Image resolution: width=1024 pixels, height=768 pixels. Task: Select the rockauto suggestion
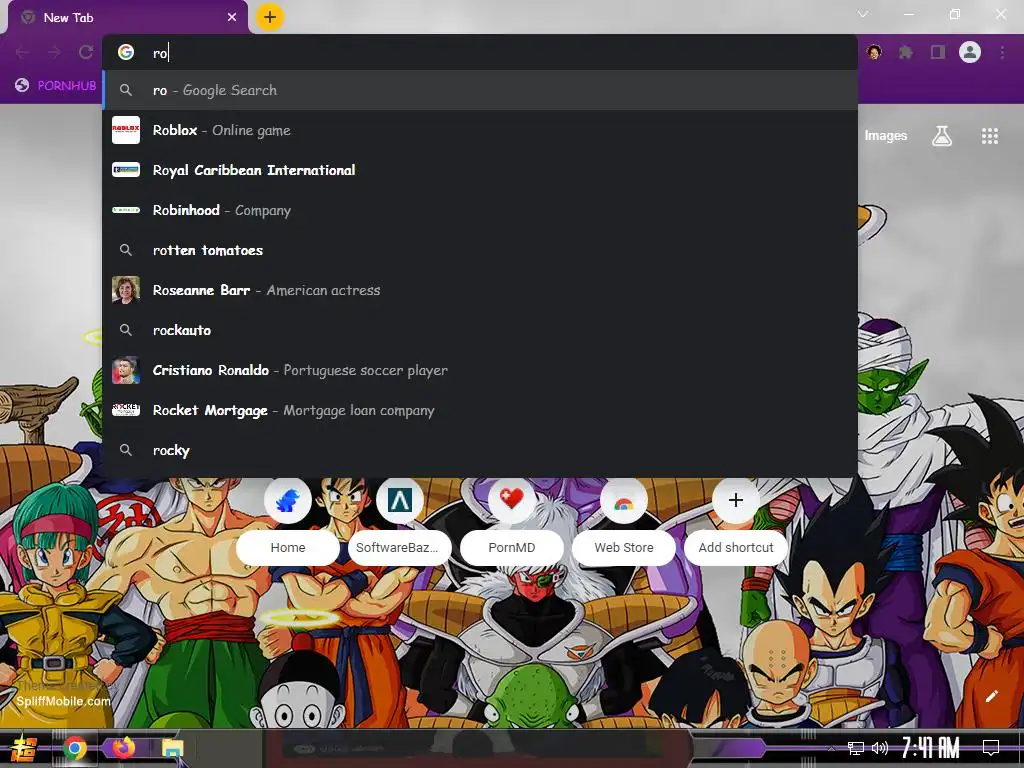(480, 330)
